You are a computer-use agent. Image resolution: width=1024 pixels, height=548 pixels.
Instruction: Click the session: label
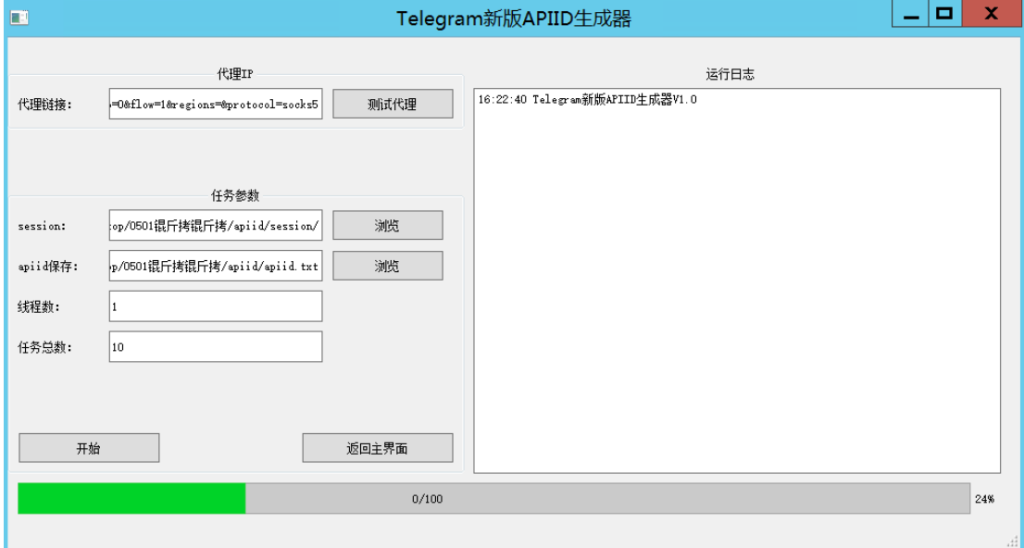(42, 226)
